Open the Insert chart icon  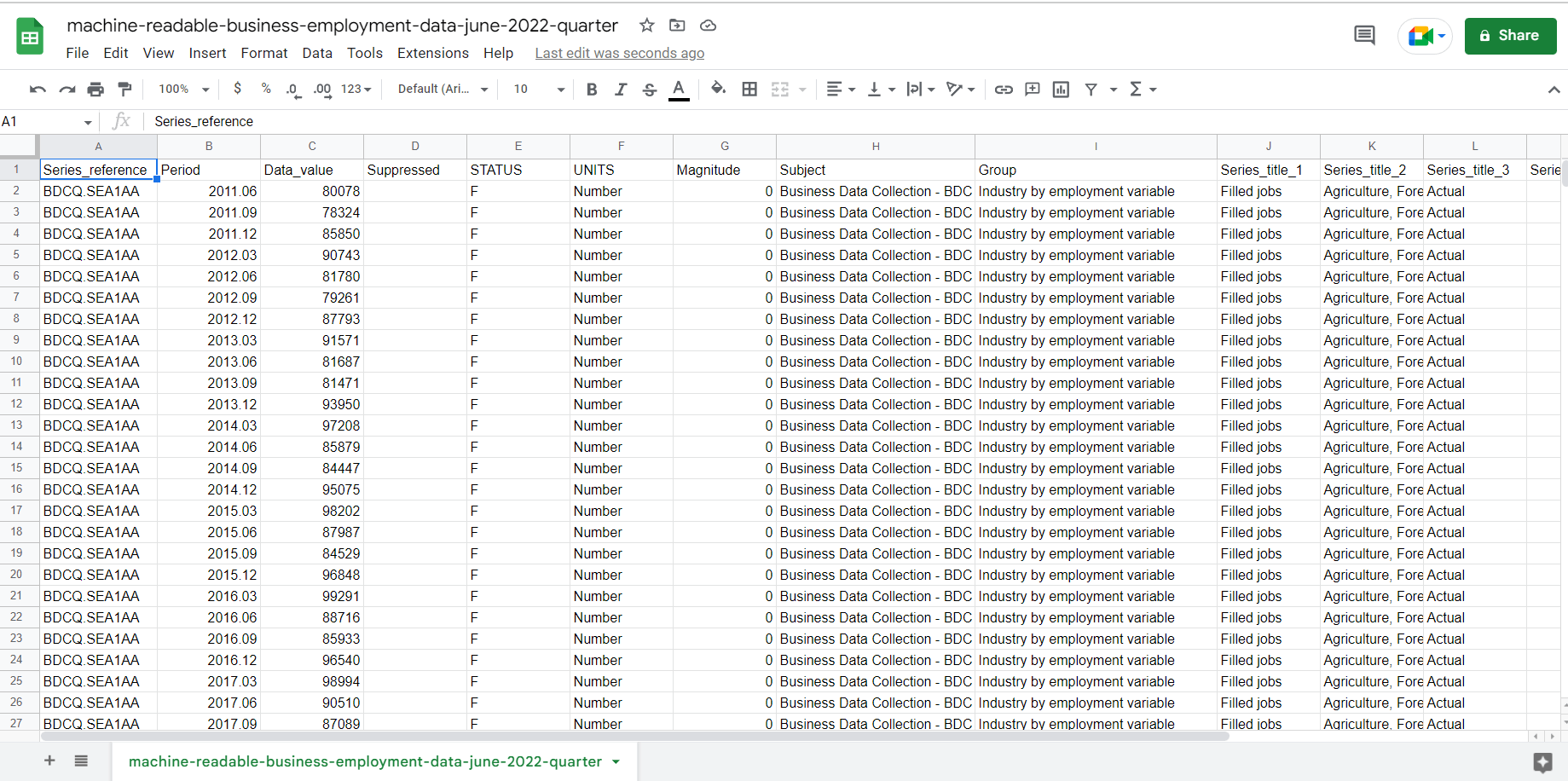(1060, 89)
